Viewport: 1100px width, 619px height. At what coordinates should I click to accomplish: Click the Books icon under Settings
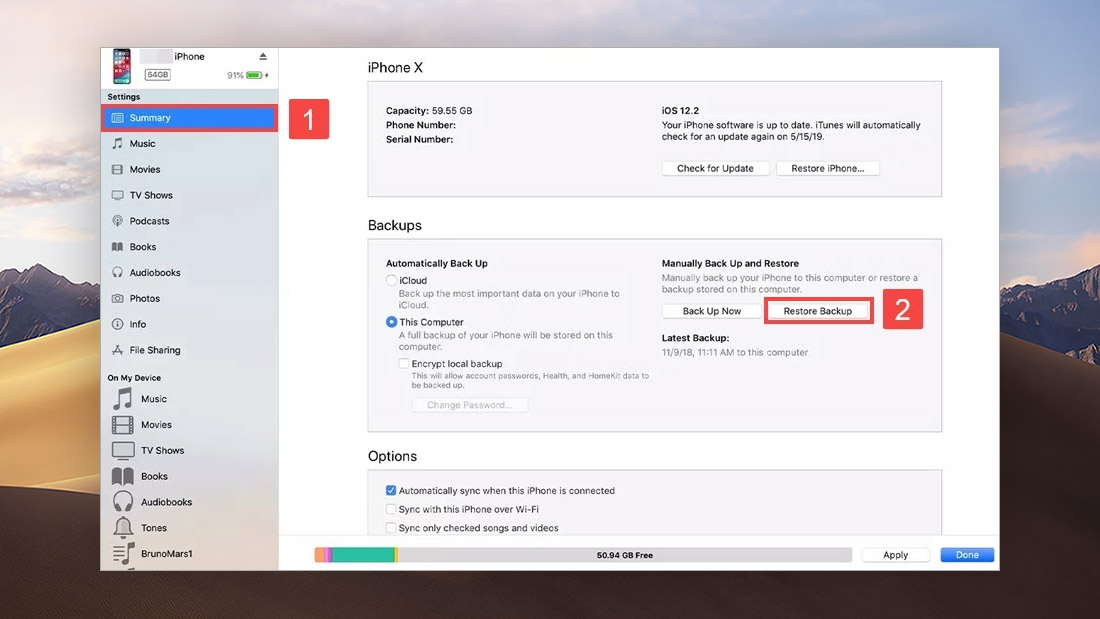point(117,247)
